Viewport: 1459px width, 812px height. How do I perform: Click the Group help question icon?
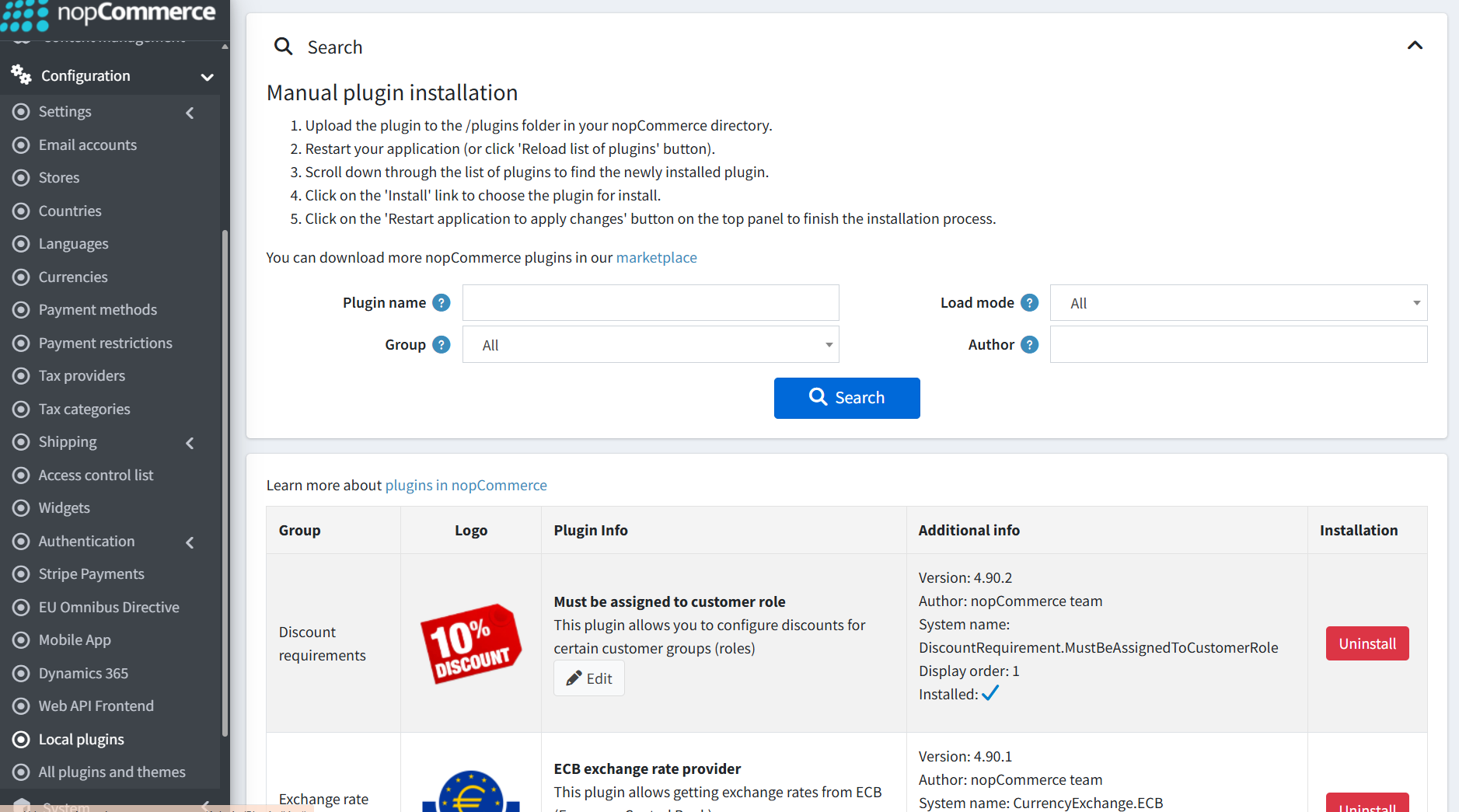[x=442, y=345]
